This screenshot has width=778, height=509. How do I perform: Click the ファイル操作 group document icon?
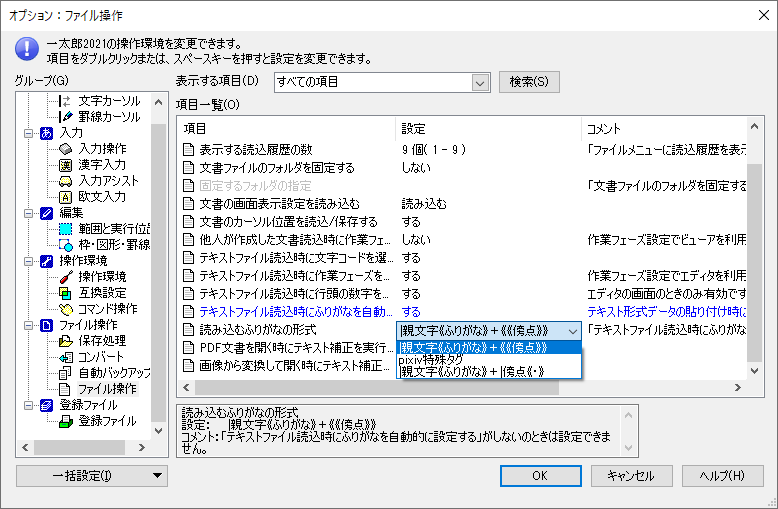pyautogui.click(x=46, y=325)
